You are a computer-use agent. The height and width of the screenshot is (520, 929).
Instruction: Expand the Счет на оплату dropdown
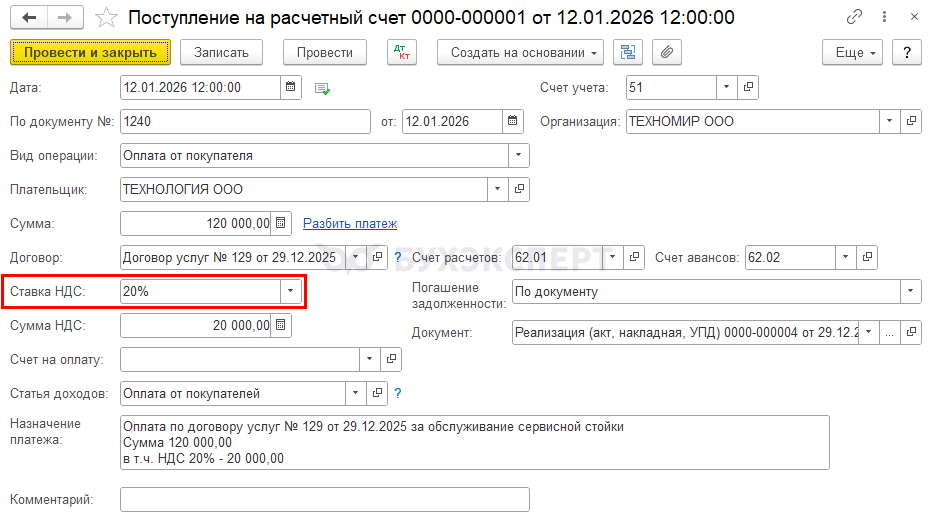pos(370,359)
